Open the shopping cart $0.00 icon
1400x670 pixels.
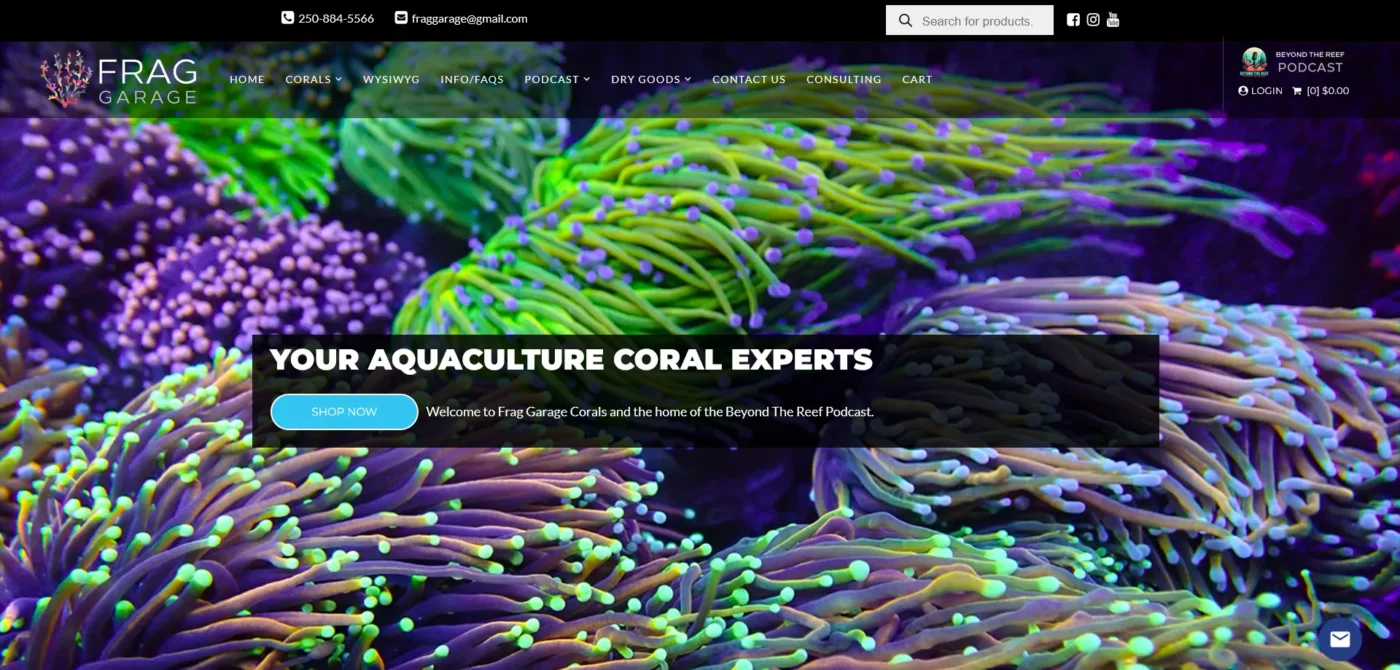(1320, 91)
